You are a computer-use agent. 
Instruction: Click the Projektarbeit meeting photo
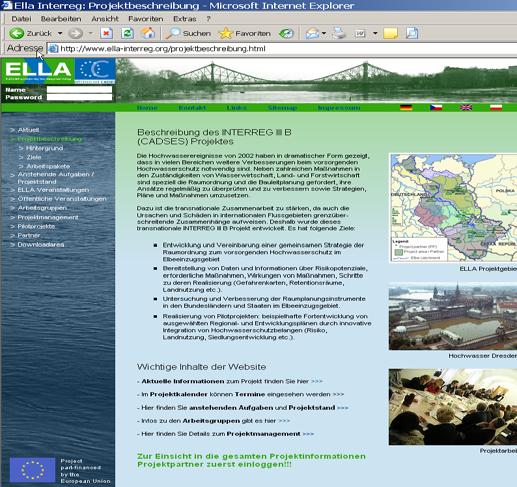click(x=453, y=407)
